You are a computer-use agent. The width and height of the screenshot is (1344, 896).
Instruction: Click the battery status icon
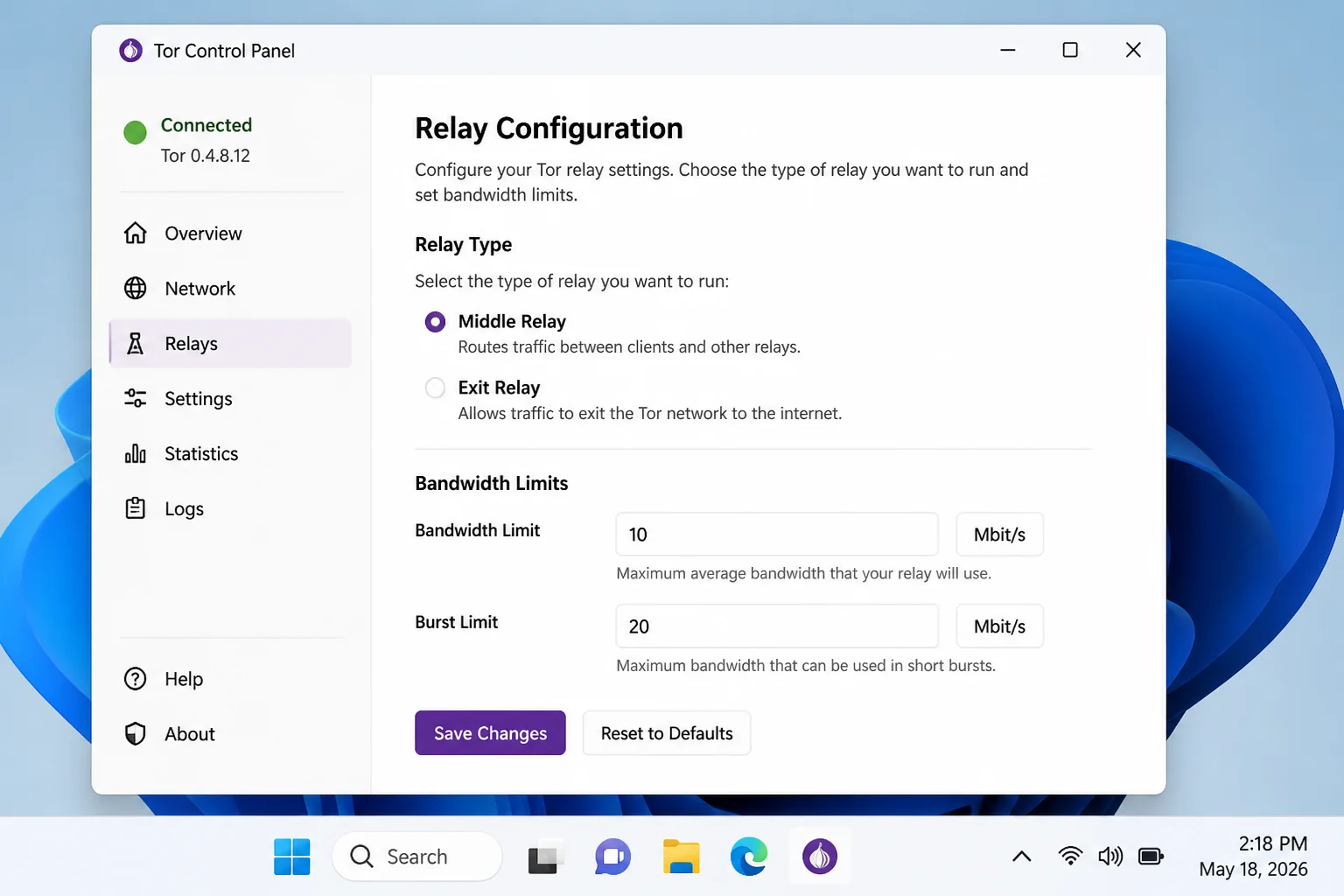point(1151,856)
